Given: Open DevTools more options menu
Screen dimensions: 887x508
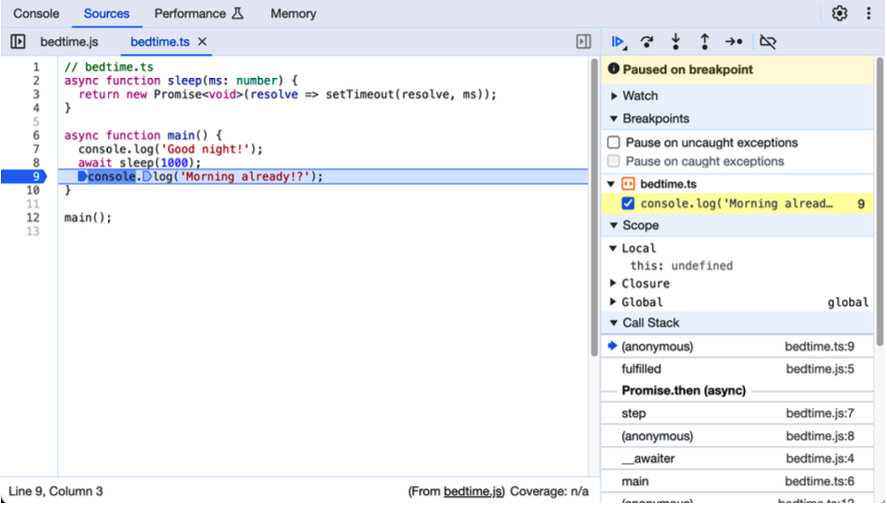Looking at the screenshot, I should pyautogui.click(x=868, y=13).
